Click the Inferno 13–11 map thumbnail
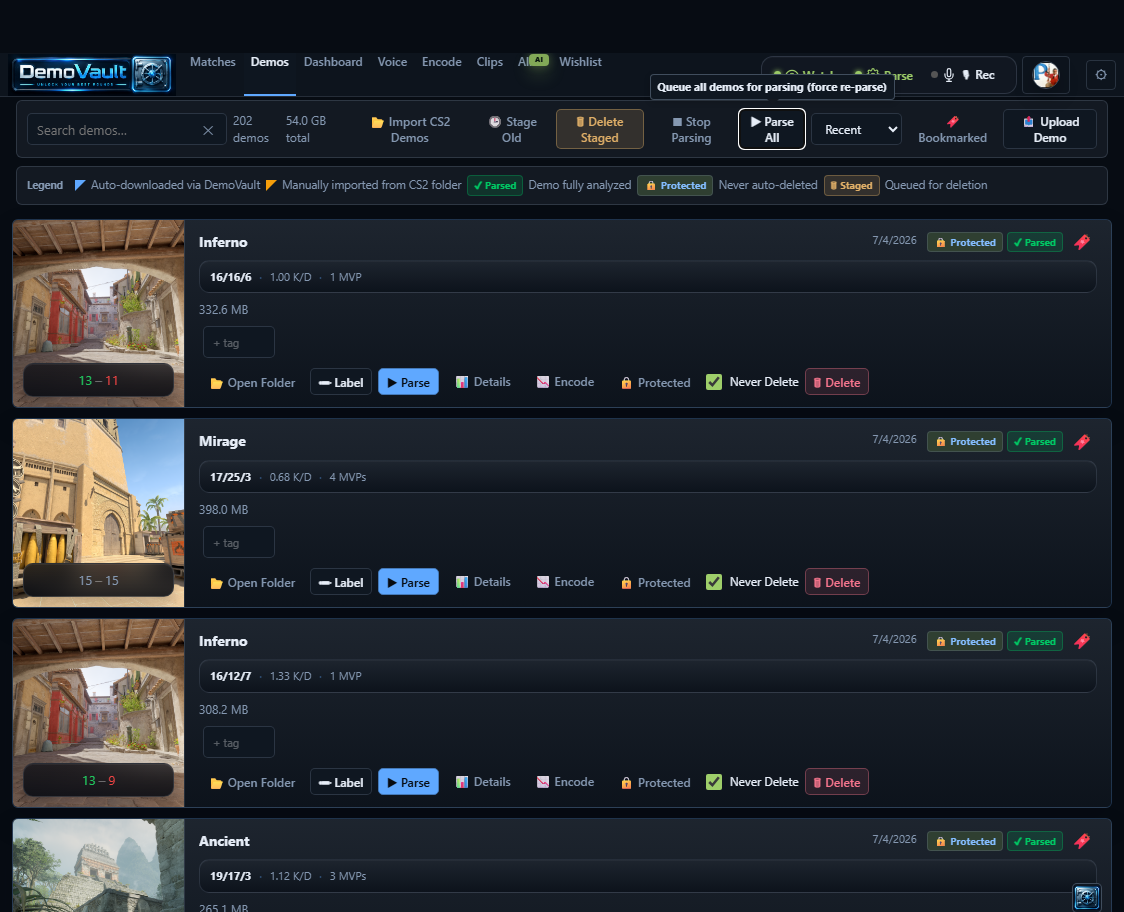Screen dimensions: 1124x912 [98, 313]
